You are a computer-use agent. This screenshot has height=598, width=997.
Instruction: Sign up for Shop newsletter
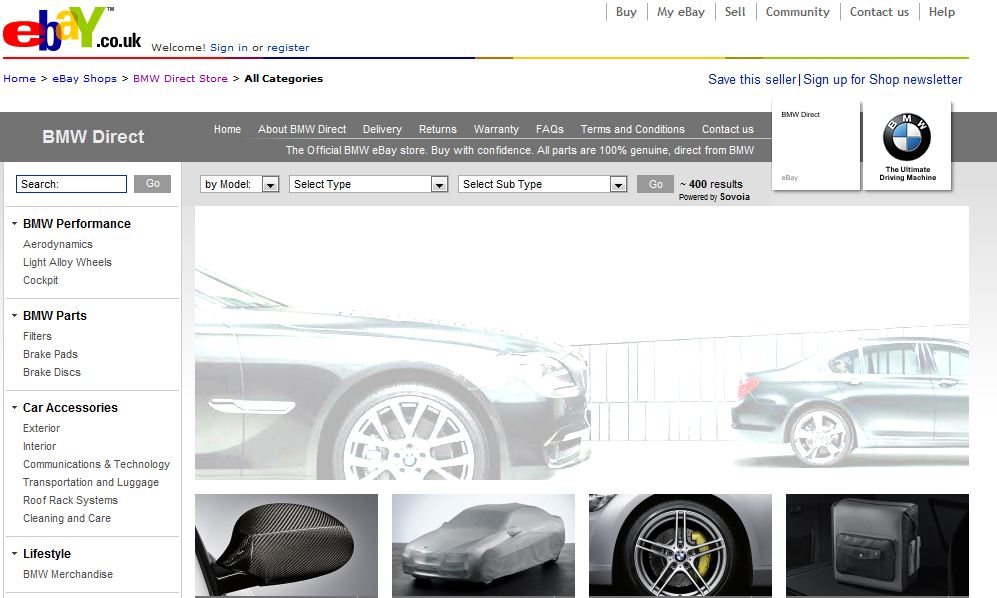(883, 80)
